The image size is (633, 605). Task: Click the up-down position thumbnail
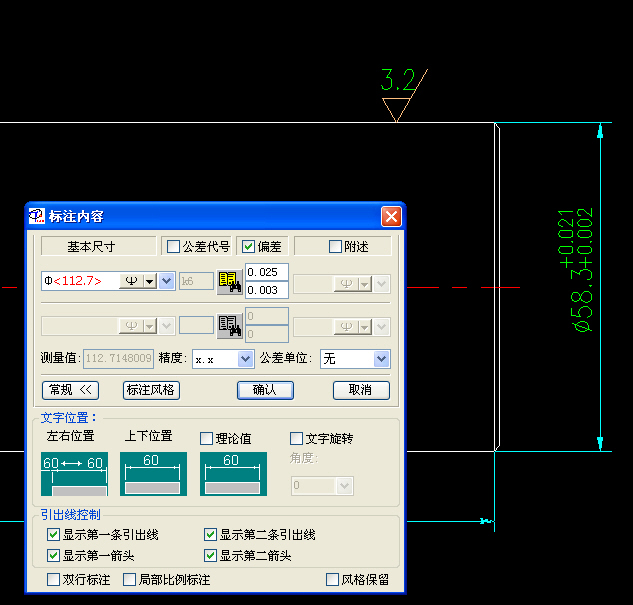click(153, 474)
